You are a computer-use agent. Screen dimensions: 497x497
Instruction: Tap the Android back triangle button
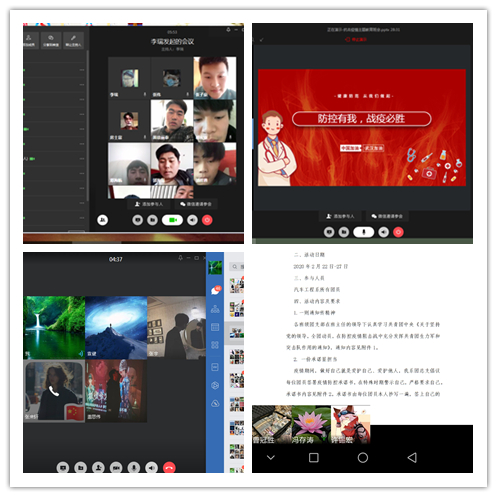click(x=412, y=458)
